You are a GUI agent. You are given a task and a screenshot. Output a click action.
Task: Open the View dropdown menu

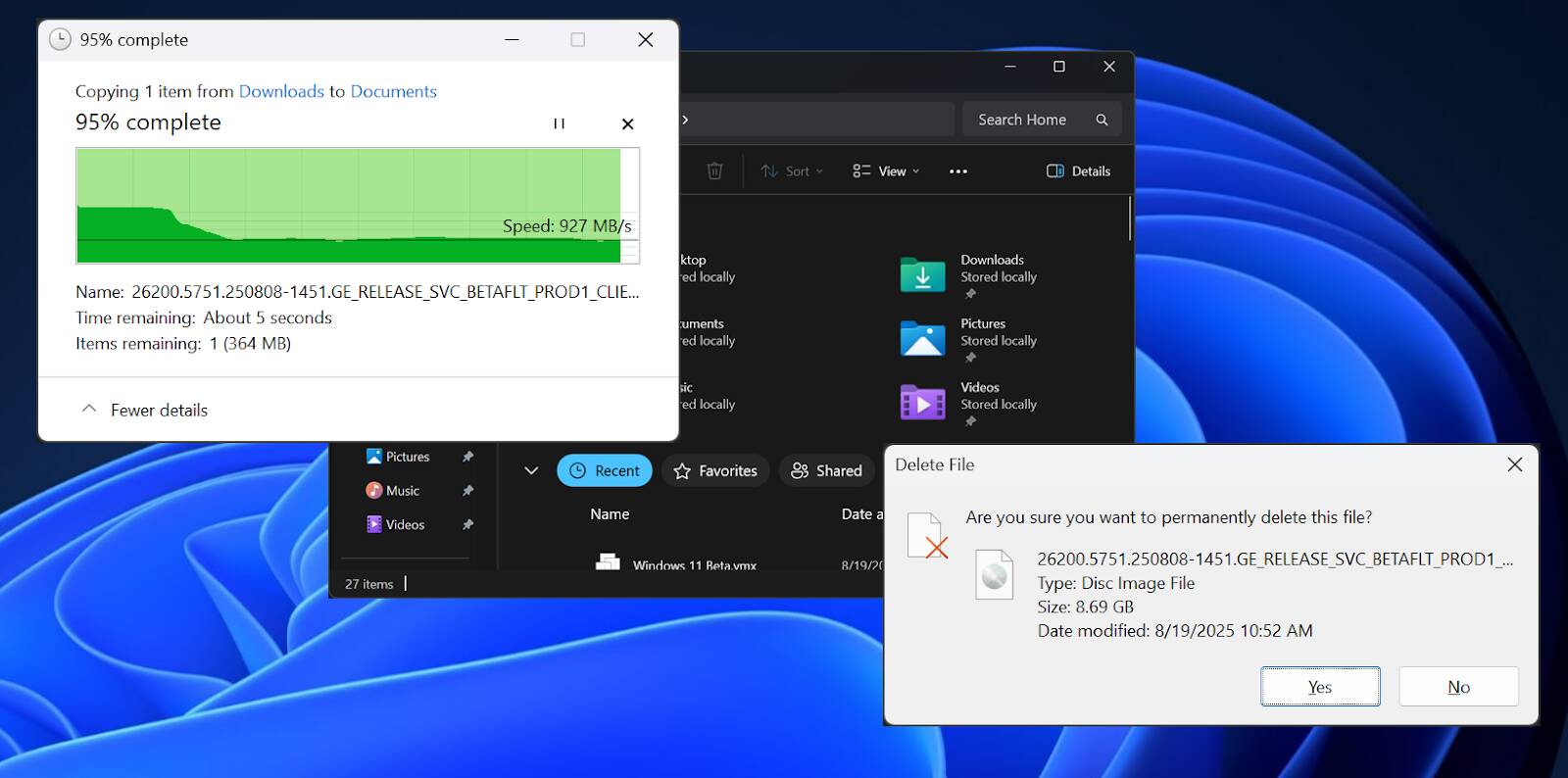886,171
